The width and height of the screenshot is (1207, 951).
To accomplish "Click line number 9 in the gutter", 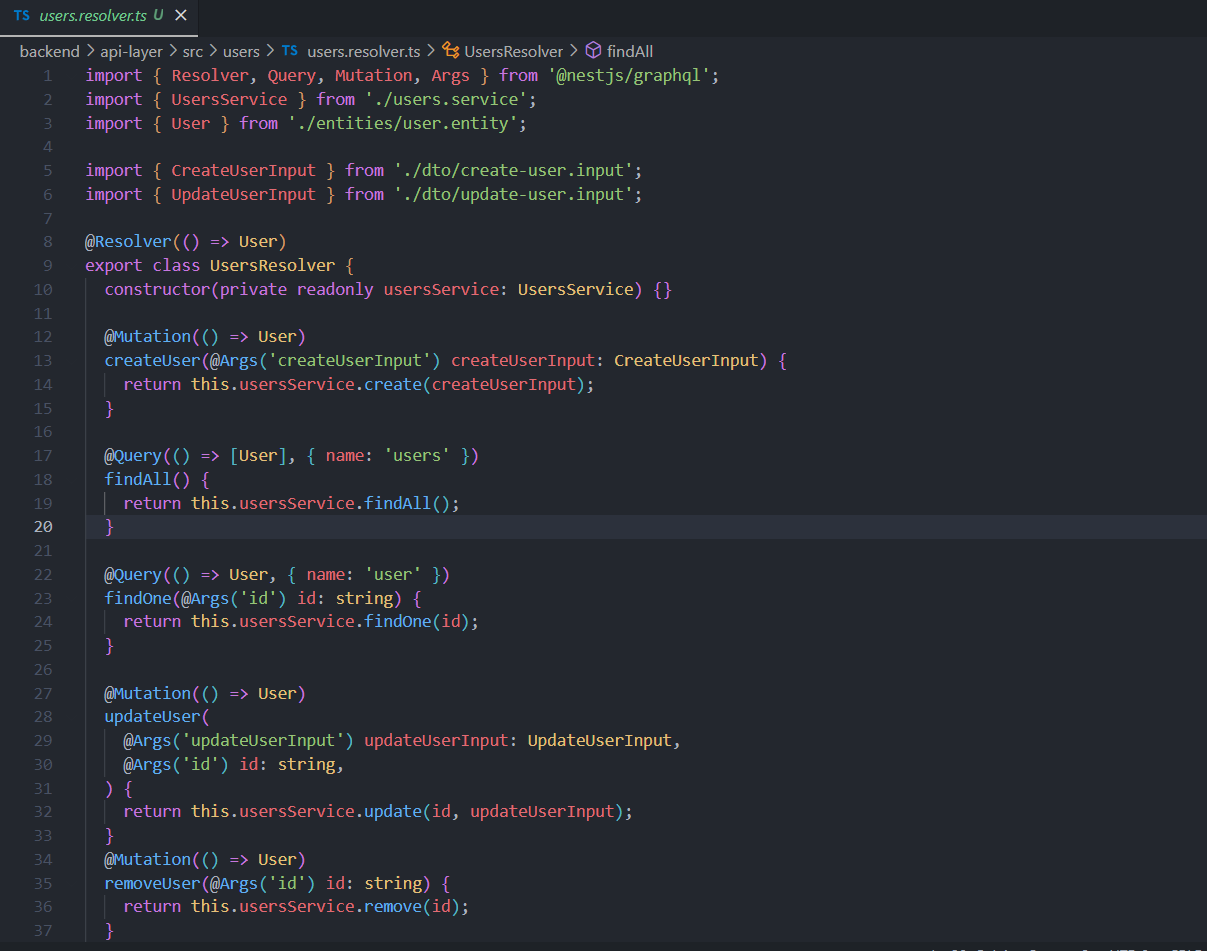I will click(48, 266).
